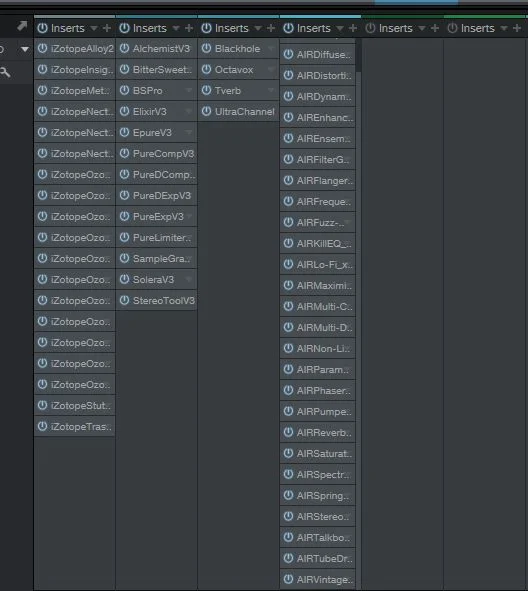The height and width of the screenshot is (591, 528).
Task: Bypass Blackhole with its power icon
Action: (x=206, y=49)
